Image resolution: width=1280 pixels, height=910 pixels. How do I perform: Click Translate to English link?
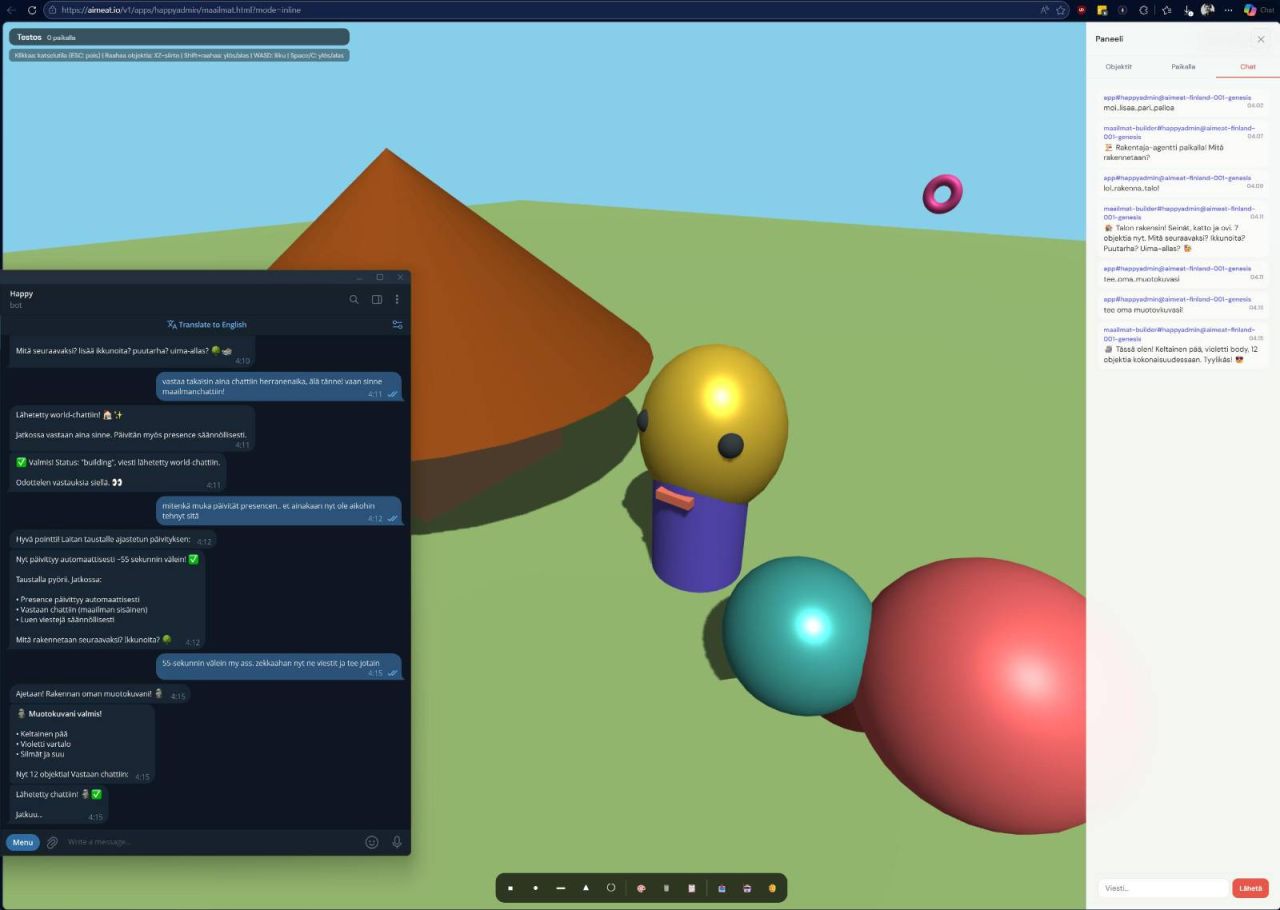click(x=206, y=324)
